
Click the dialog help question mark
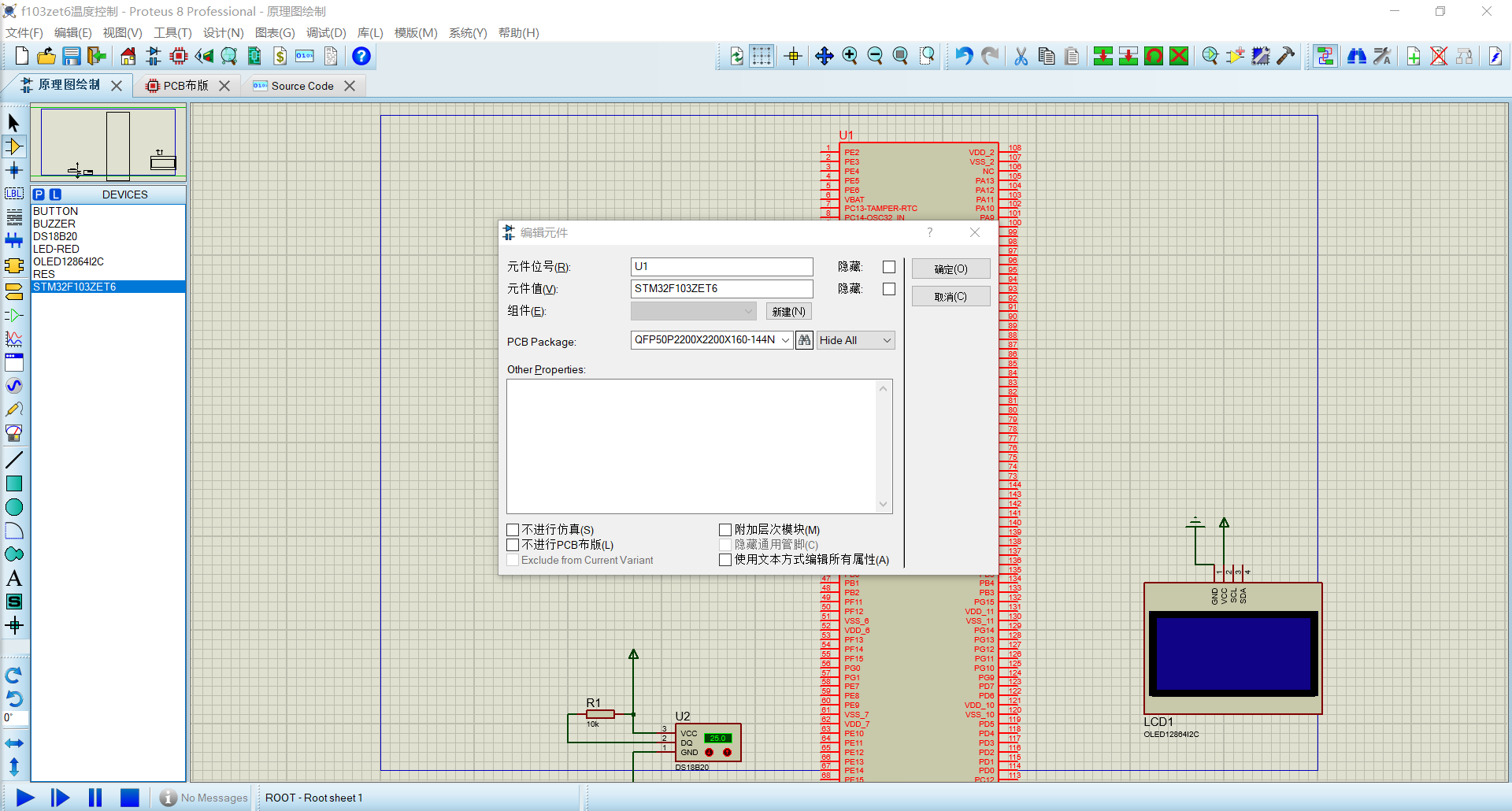(x=929, y=232)
